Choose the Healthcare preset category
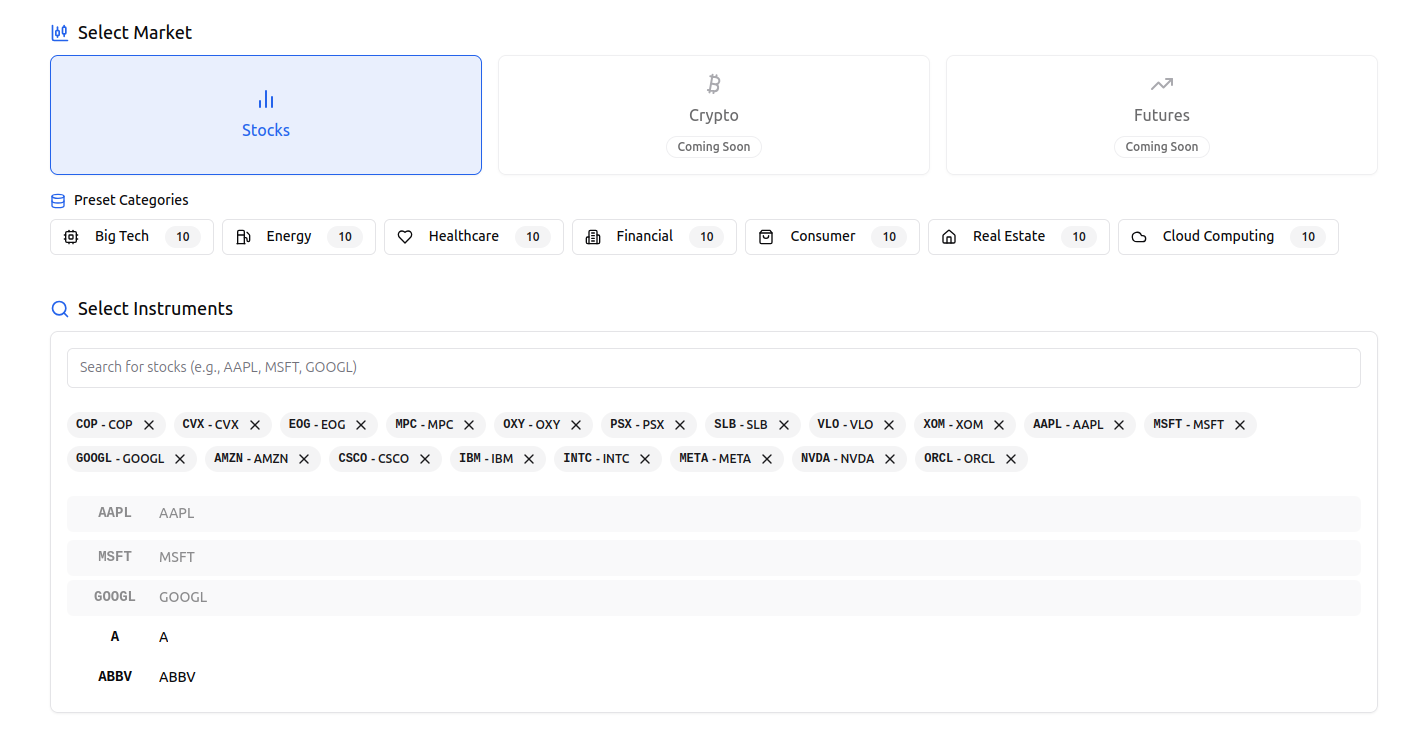The height and width of the screenshot is (735, 1415). point(474,237)
